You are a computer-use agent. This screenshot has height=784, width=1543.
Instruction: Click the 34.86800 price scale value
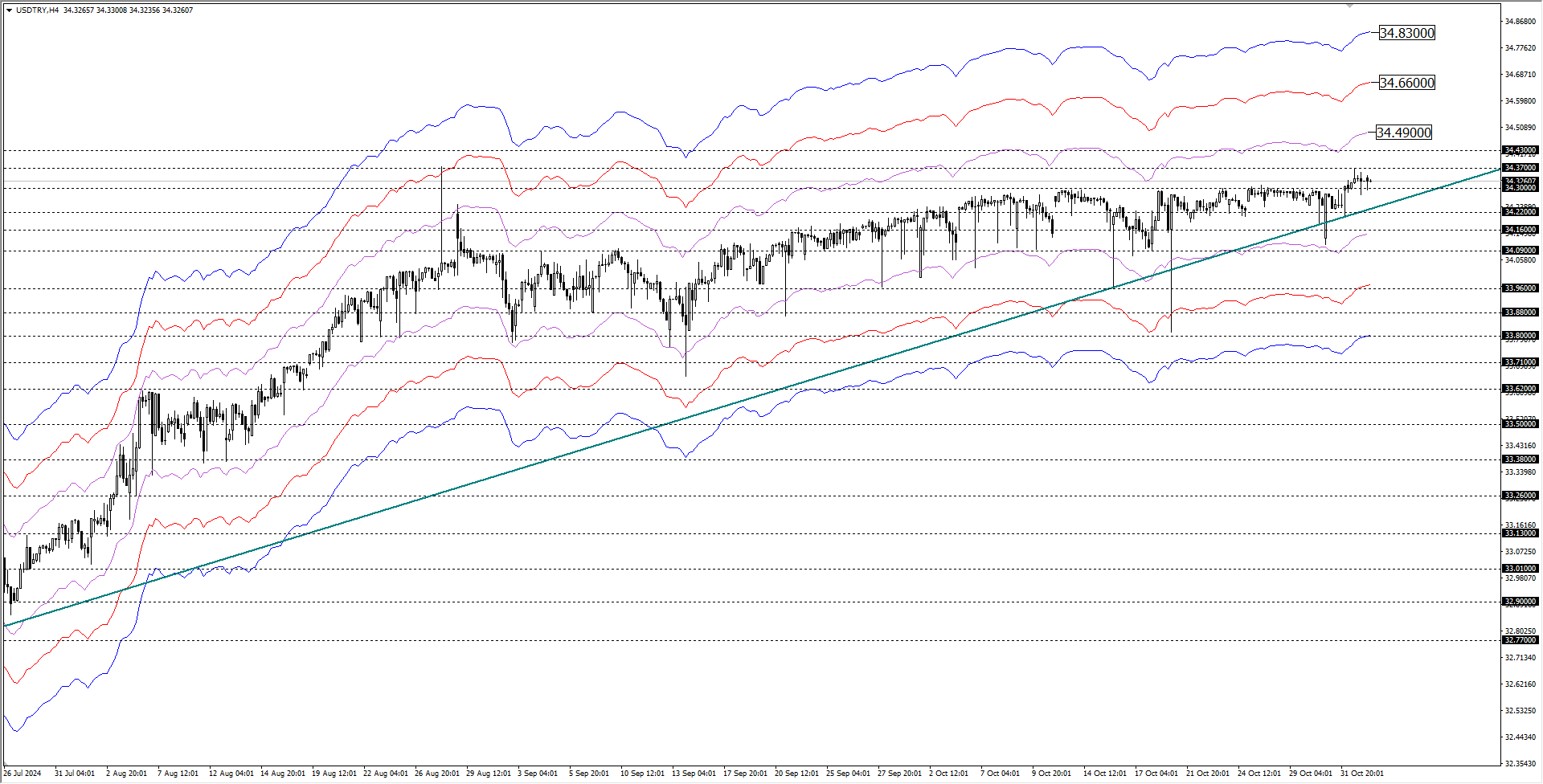tap(1520, 22)
